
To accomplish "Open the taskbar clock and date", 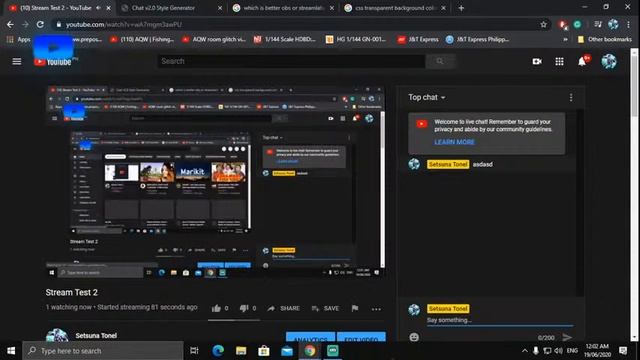I will click(597, 351).
